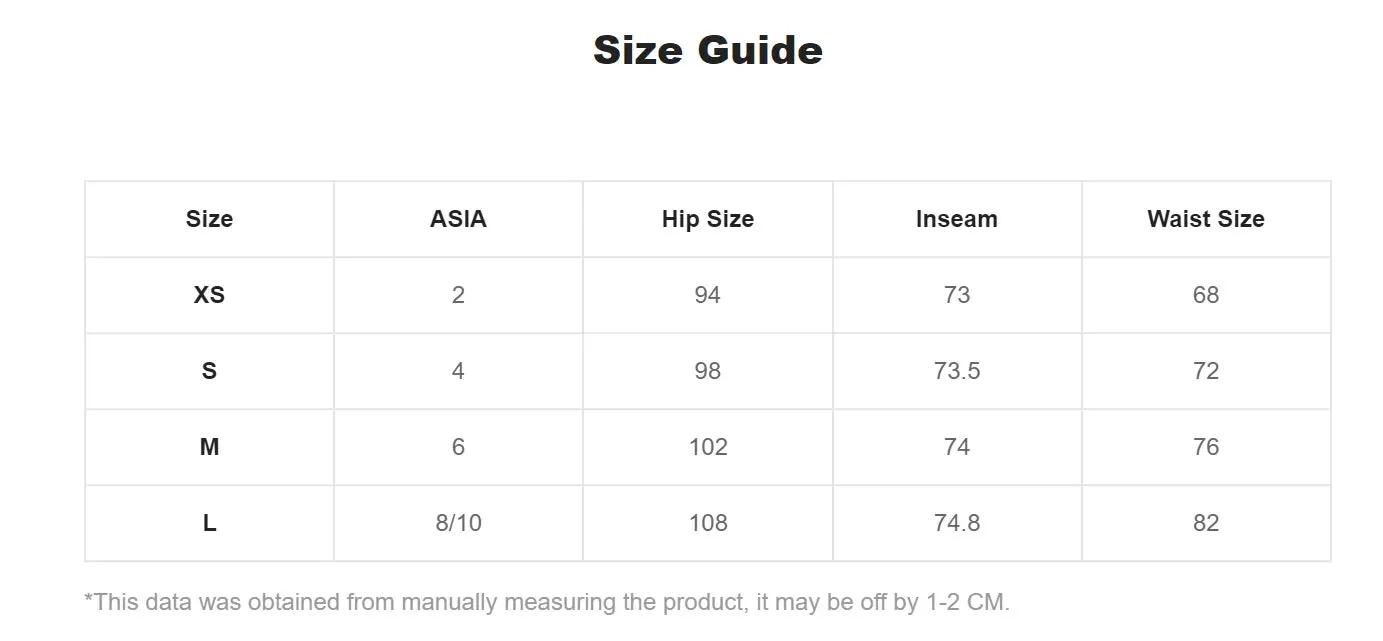The image size is (1383, 641).
Task: Click the manual measuring disclaimer note
Action: (547, 602)
